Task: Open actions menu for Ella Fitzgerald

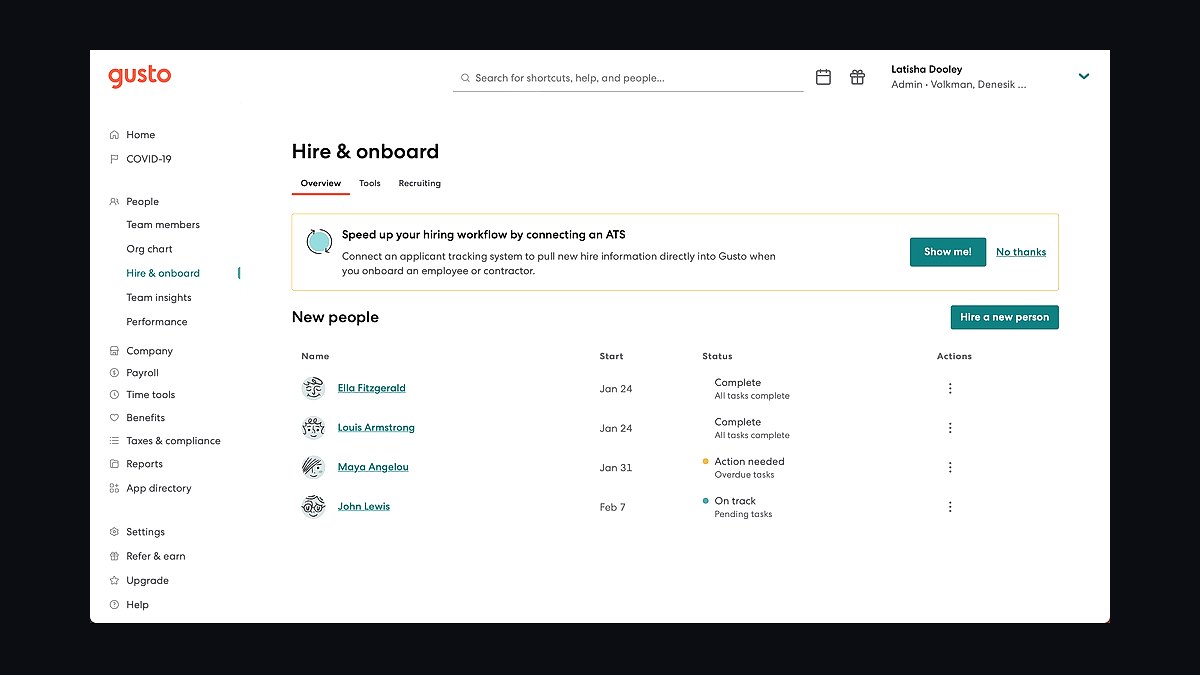Action: pyautogui.click(x=950, y=388)
